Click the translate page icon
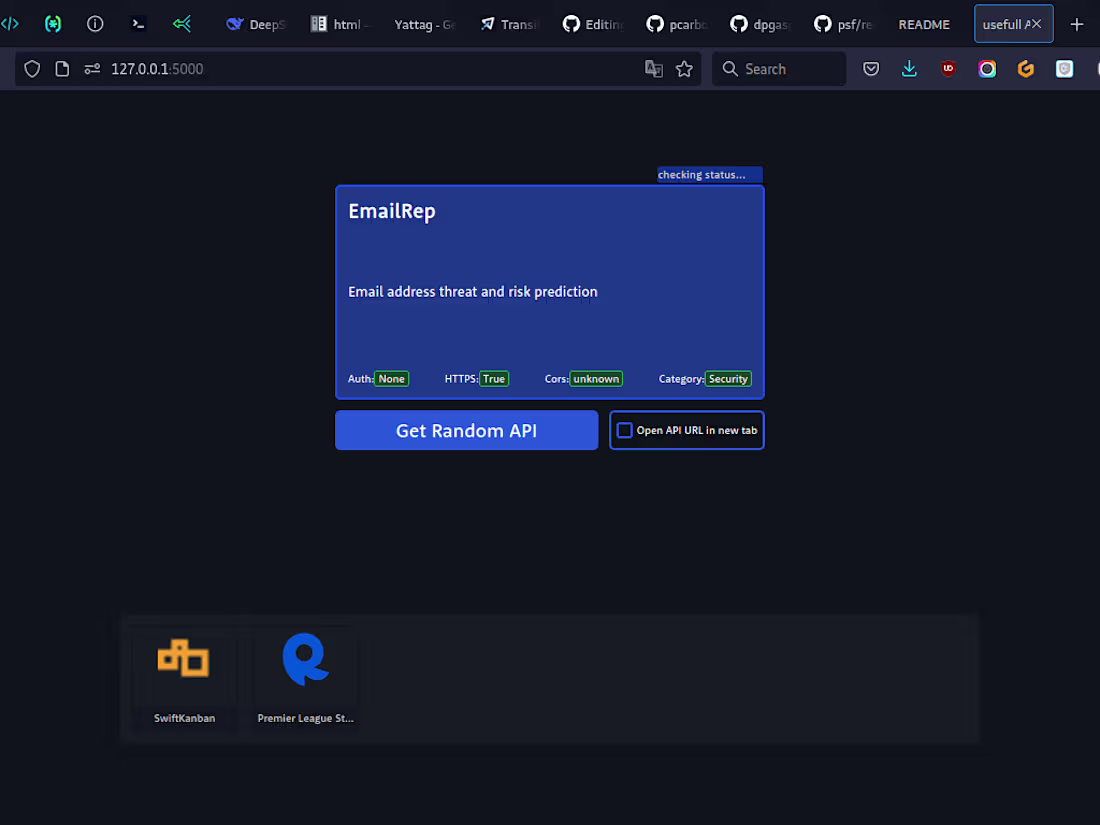The width and height of the screenshot is (1100, 825). point(654,68)
